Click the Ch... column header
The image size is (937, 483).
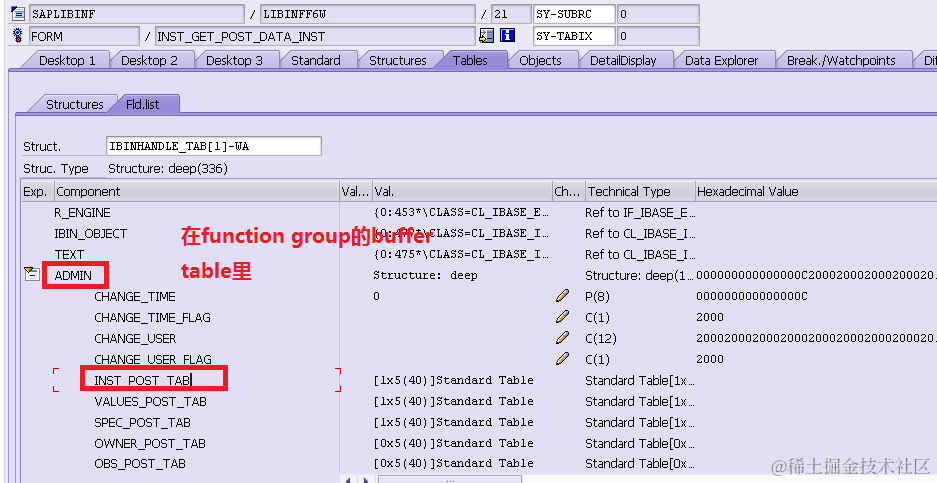tap(569, 191)
